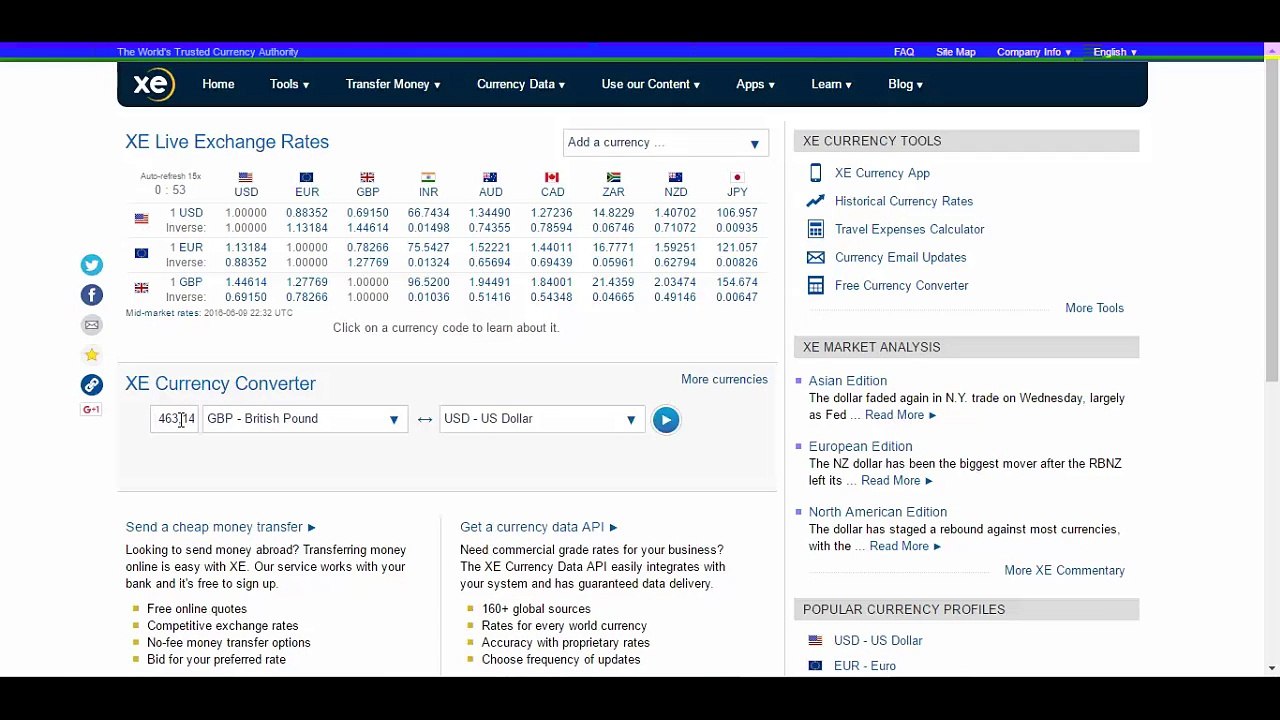Click the star favorite icon

pyautogui.click(x=91, y=355)
